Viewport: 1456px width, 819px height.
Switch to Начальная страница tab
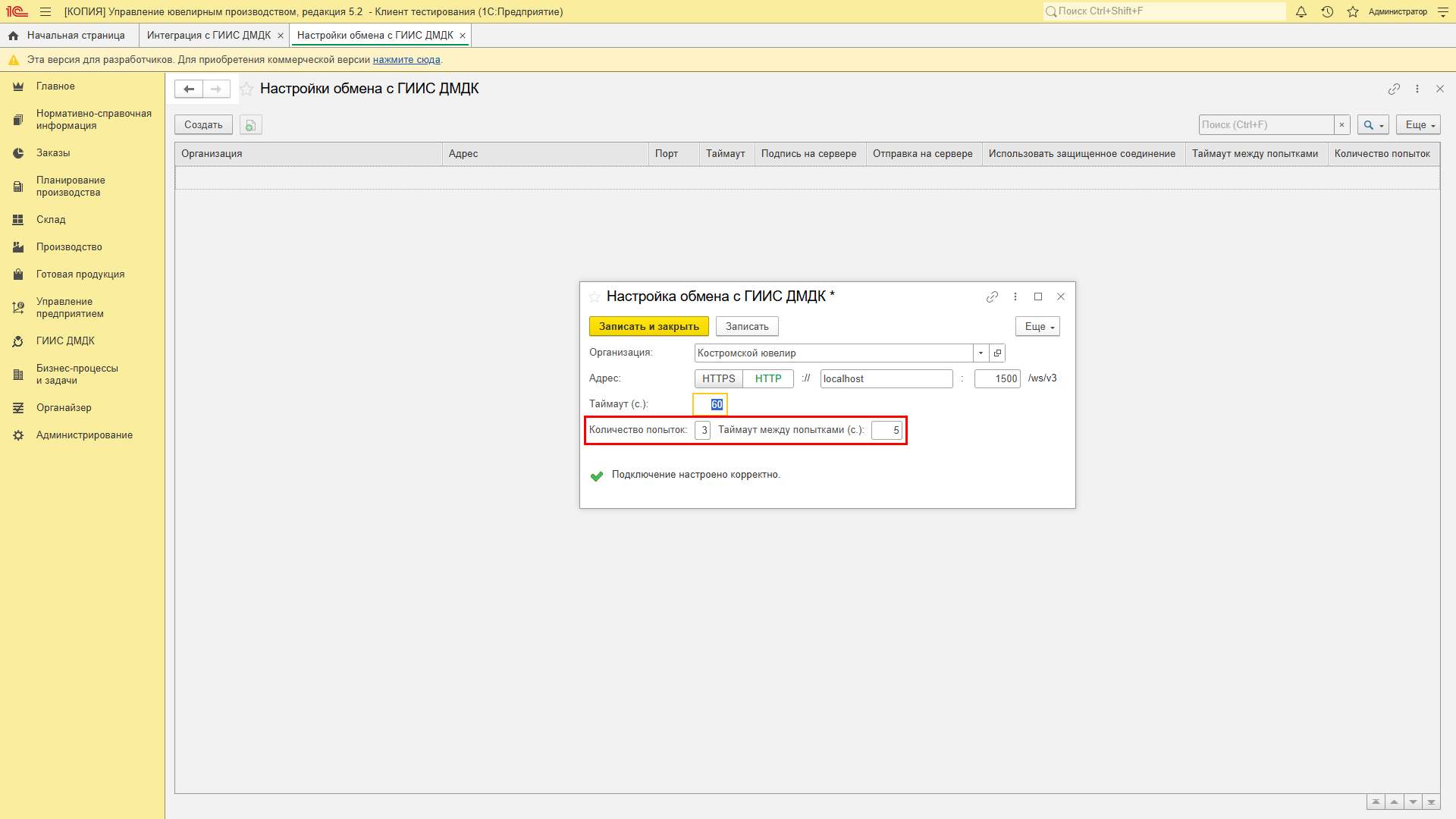69,36
